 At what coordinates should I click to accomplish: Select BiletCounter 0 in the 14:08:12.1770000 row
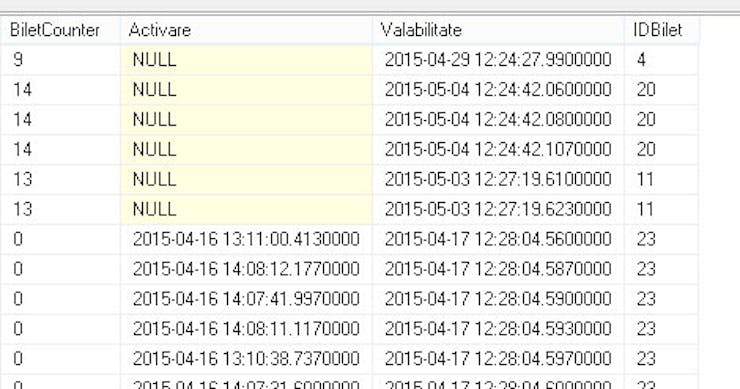(60, 269)
